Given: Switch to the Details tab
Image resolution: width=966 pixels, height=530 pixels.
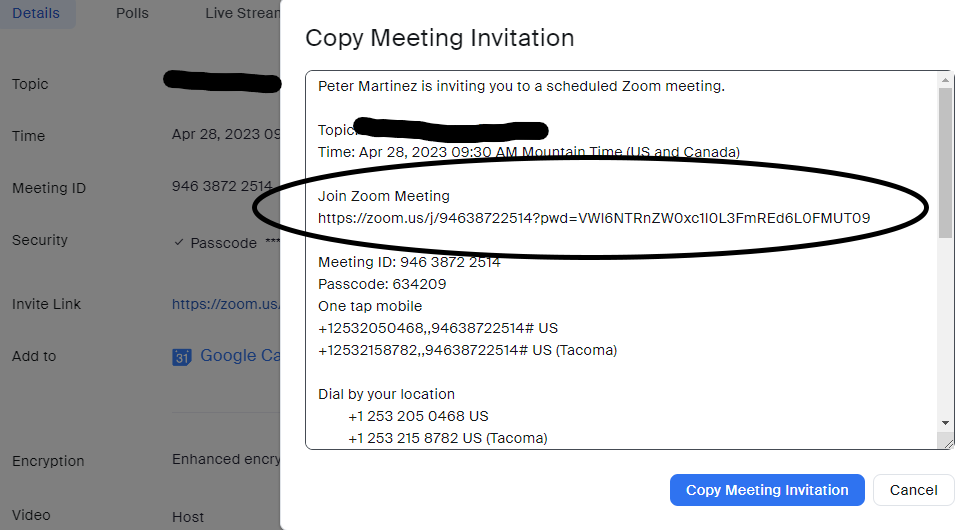Looking at the screenshot, I should pyautogui.click(x=36, y=13).
